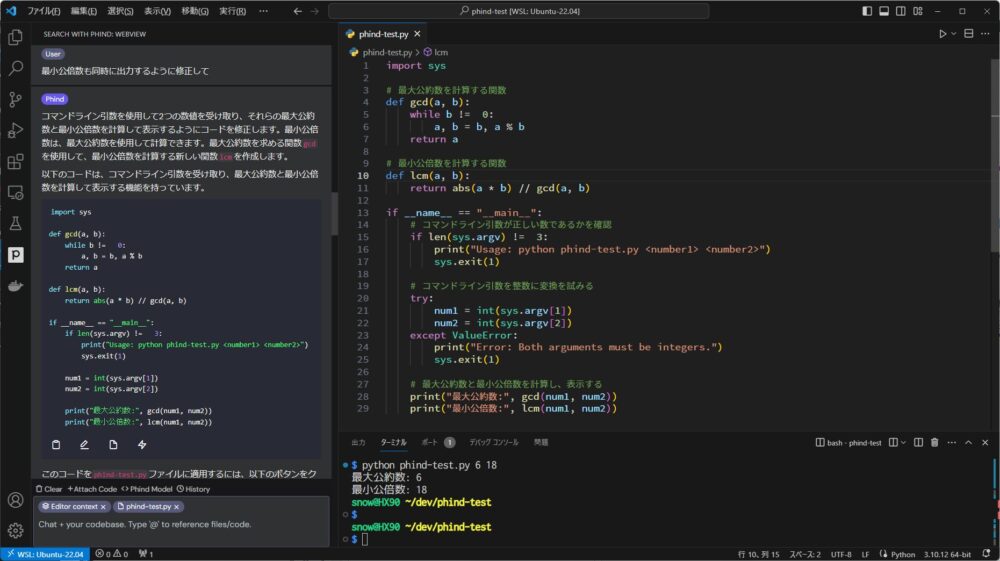Viewport: 1000px width, 561px height.
Task: Open the 選択(S) menu
Action: [121, 11]
